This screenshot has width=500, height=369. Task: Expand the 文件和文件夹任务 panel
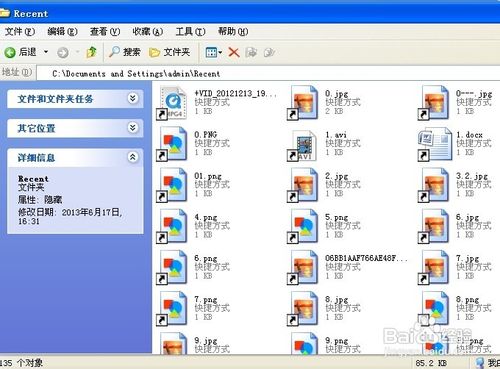pyautogui.click(x=133, y=98)
